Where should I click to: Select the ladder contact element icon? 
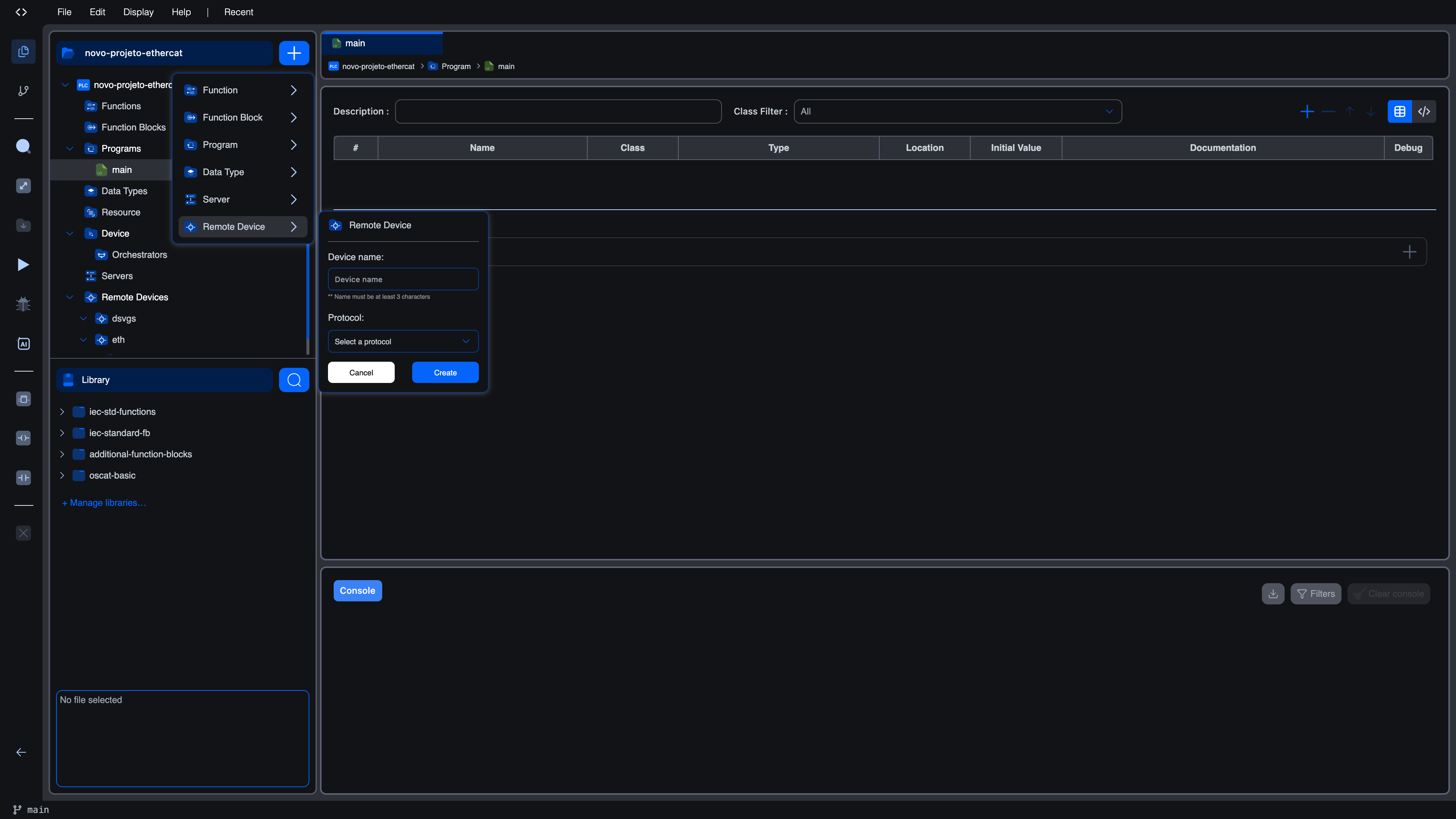[x=23, y=478]
